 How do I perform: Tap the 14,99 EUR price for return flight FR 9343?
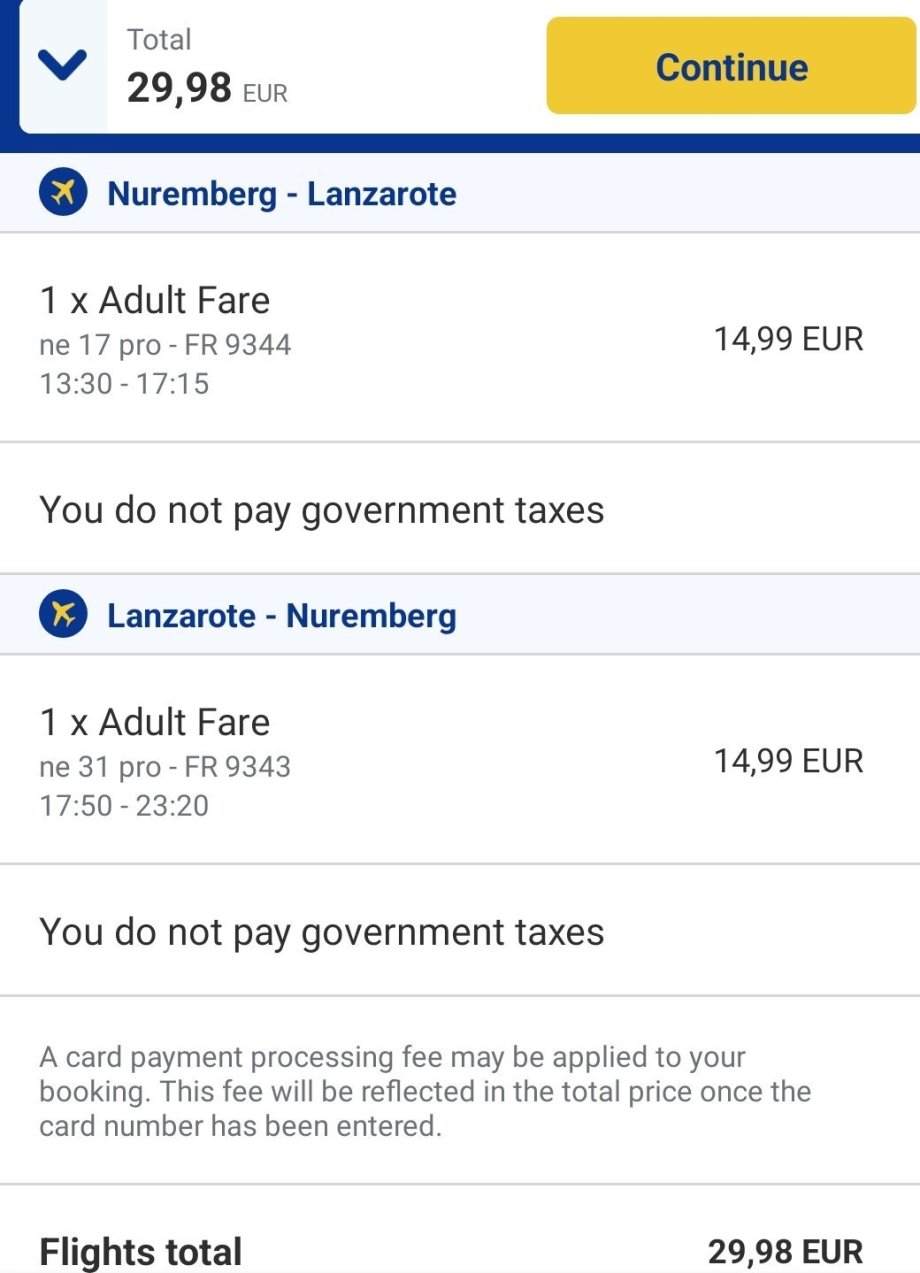[788, 761]
